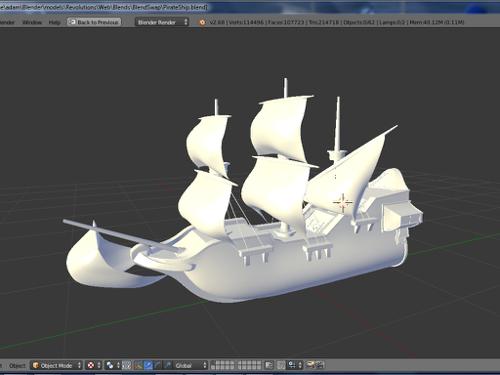Enable the translate manipulator arrow icon
This screenshot has width=500, height=375.
tap(148, 366)
